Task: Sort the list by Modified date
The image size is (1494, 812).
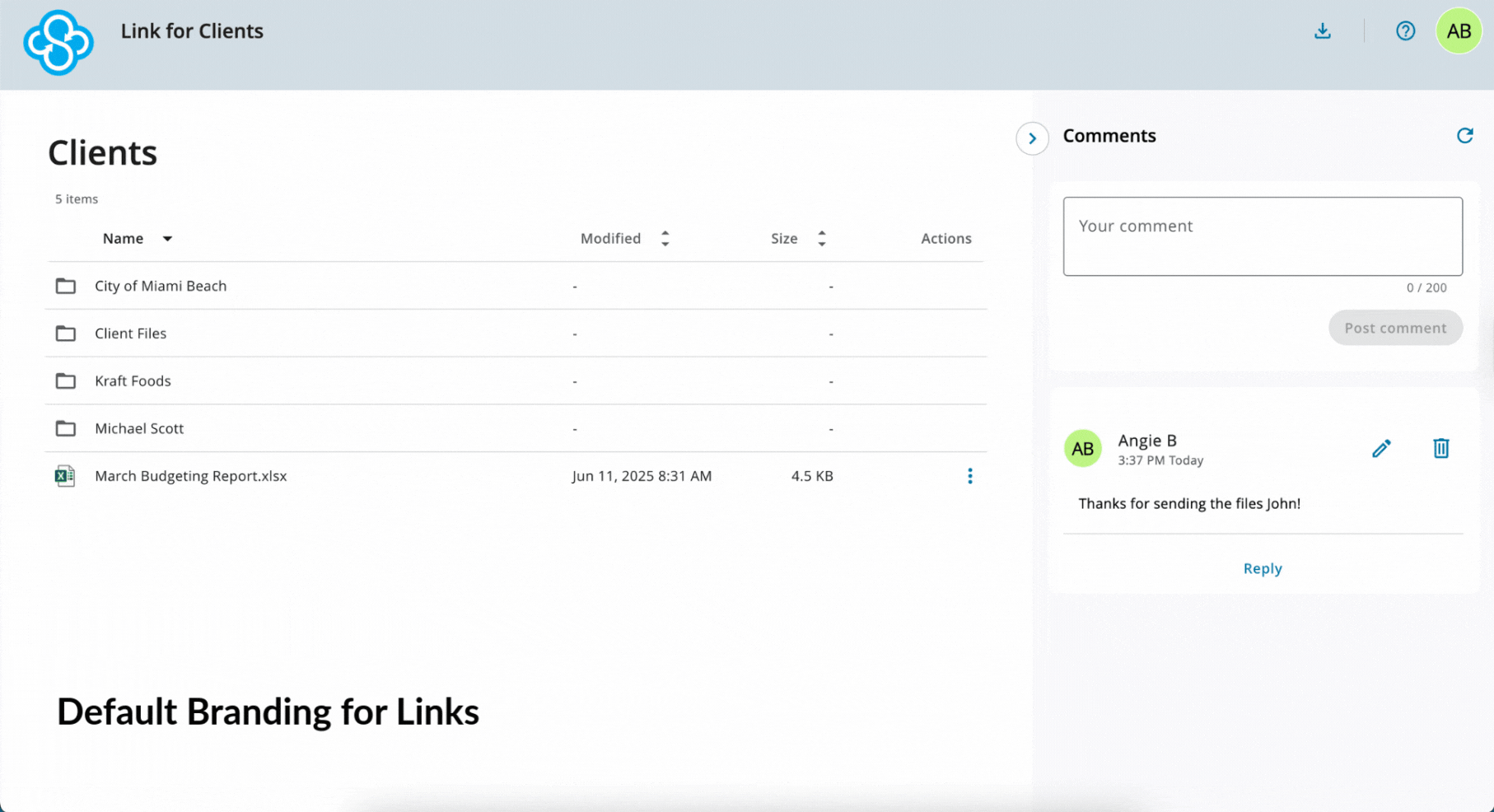Action: pyautogui.click(x=665, y=239)
